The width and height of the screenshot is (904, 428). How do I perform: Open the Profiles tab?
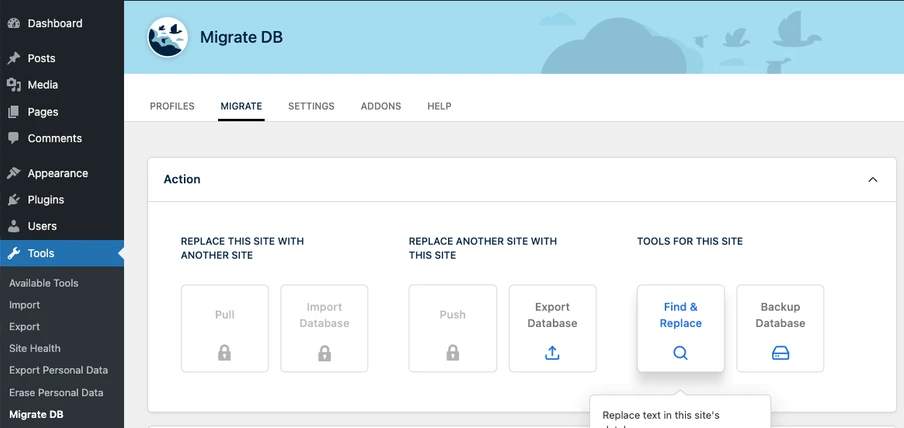coord(172,106)
